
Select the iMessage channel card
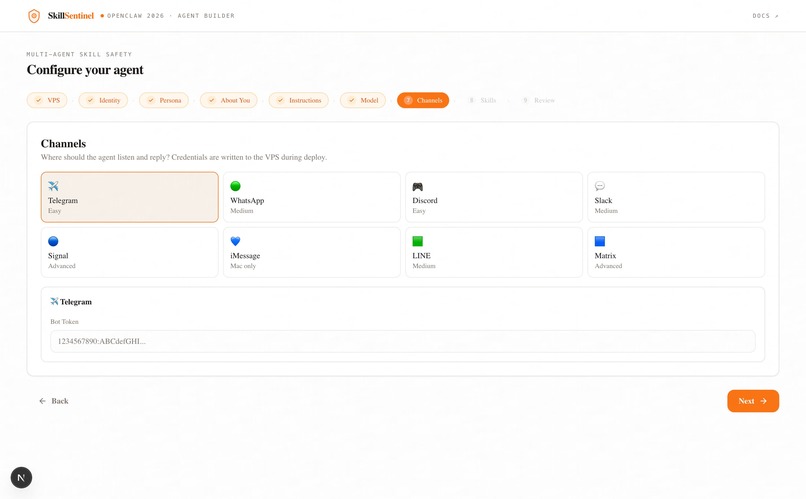(x=312, y=252)
